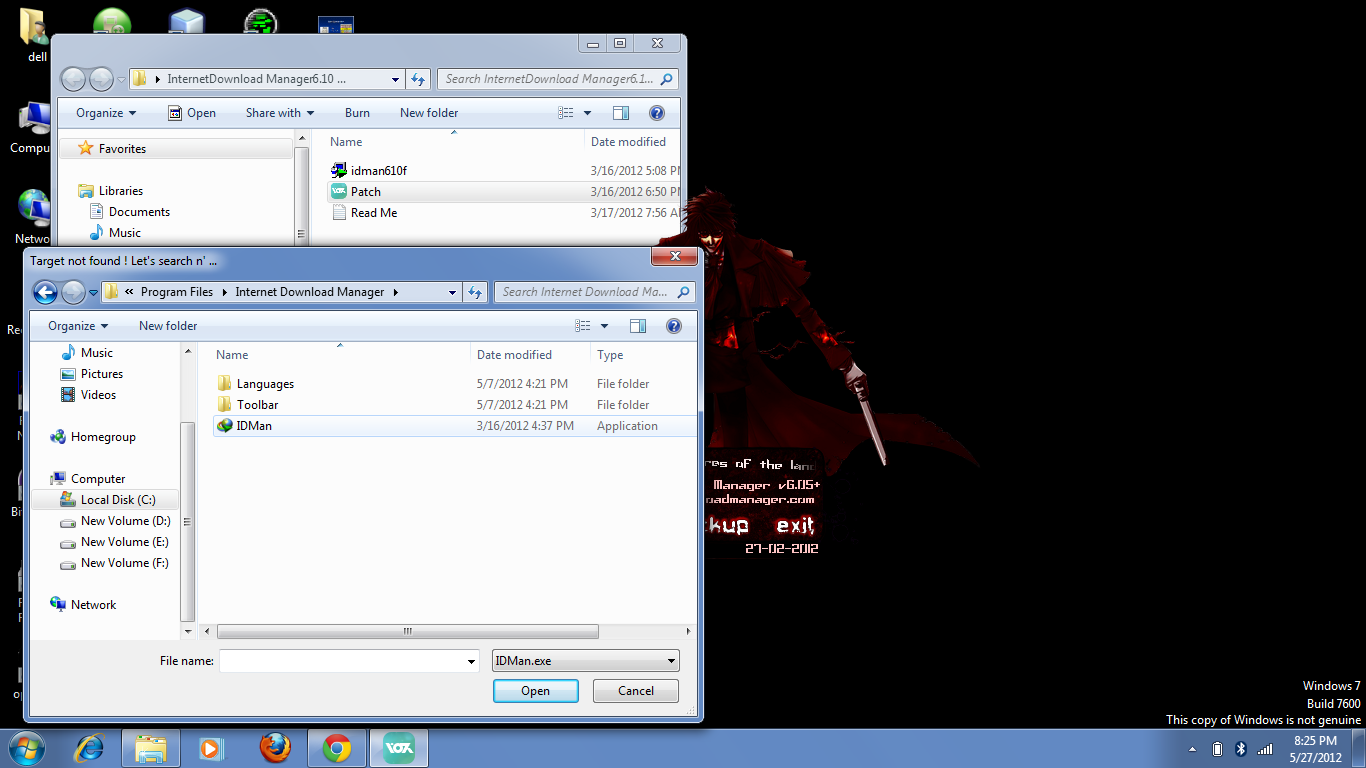Open Music library in dialog sidebar
1366x768 pixels.
87,353
